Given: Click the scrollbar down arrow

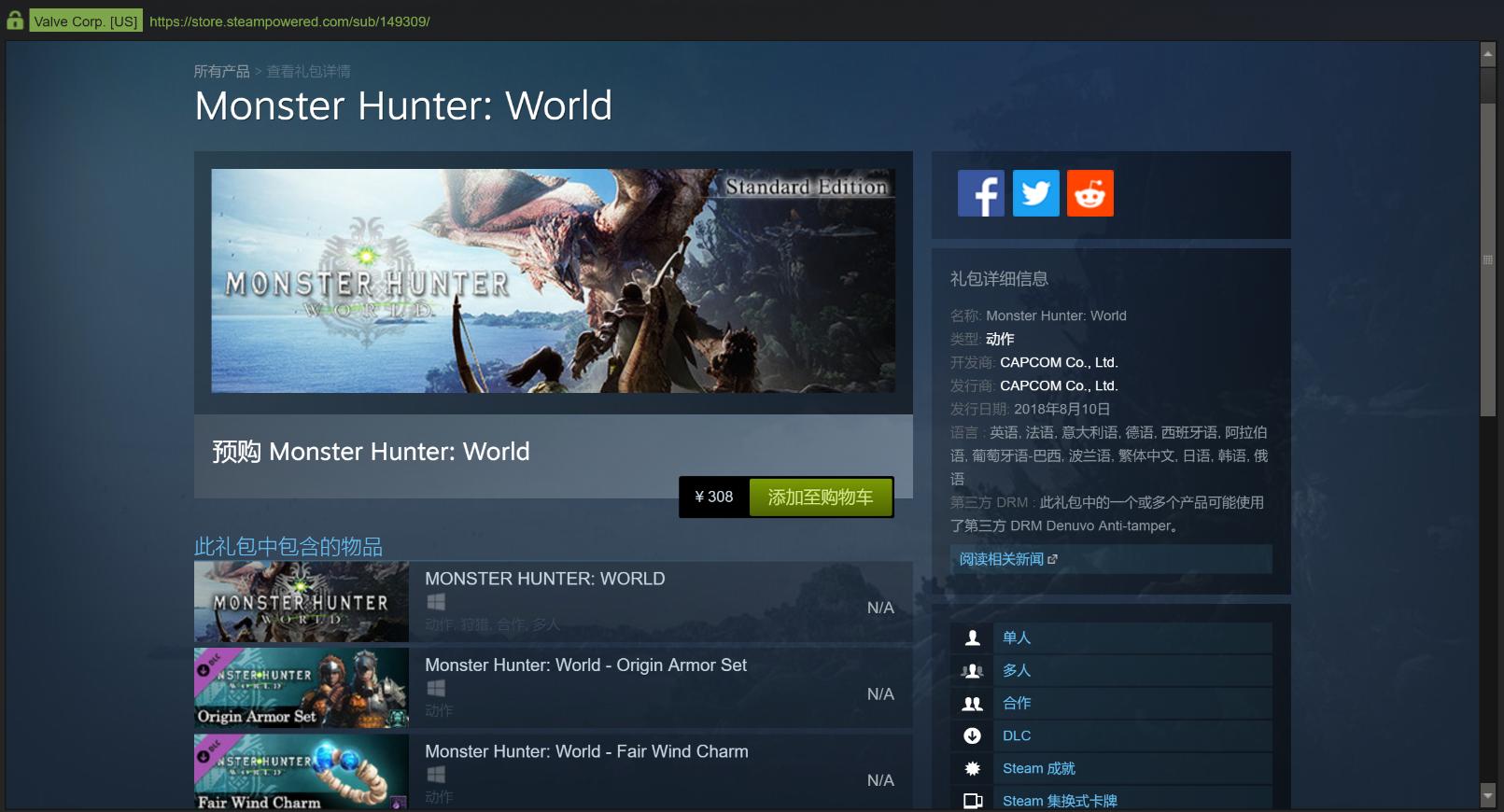Looking at the screenshot, I should [1488, 796].
